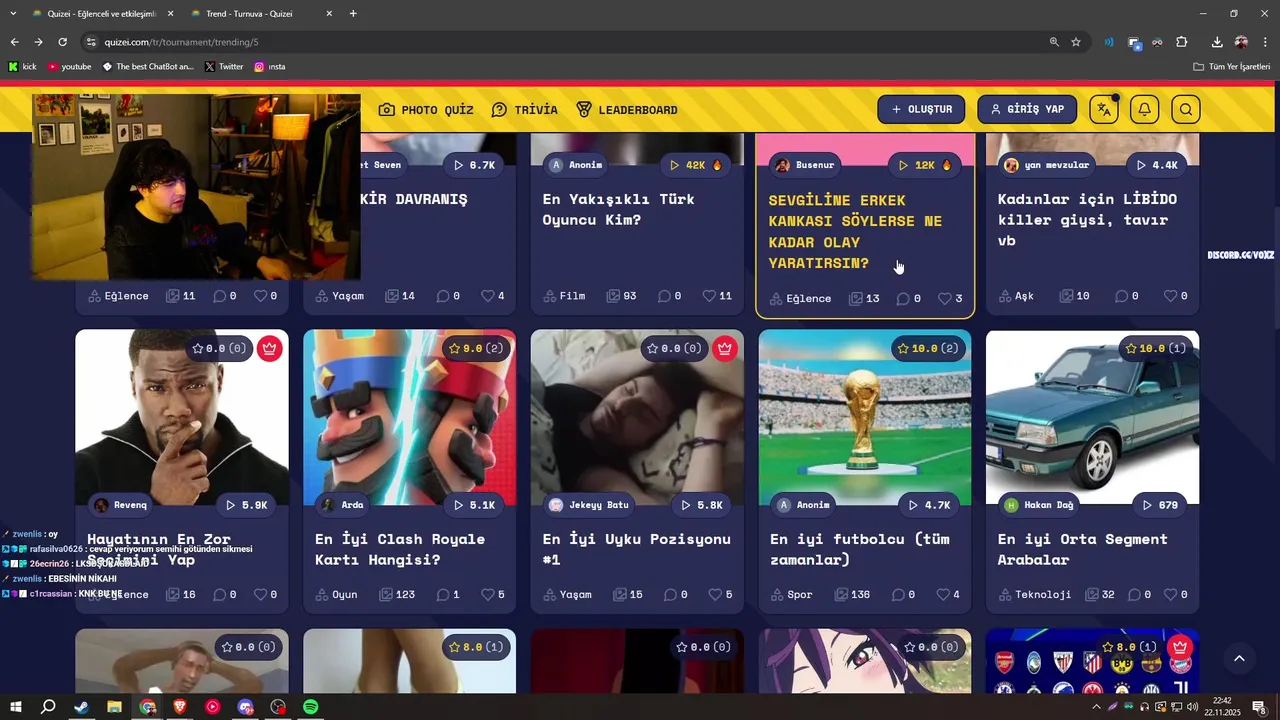Screen dimensions: 1280x720
Task: Open the TRİVİA menu item
Action: click(x=525, y=110)
